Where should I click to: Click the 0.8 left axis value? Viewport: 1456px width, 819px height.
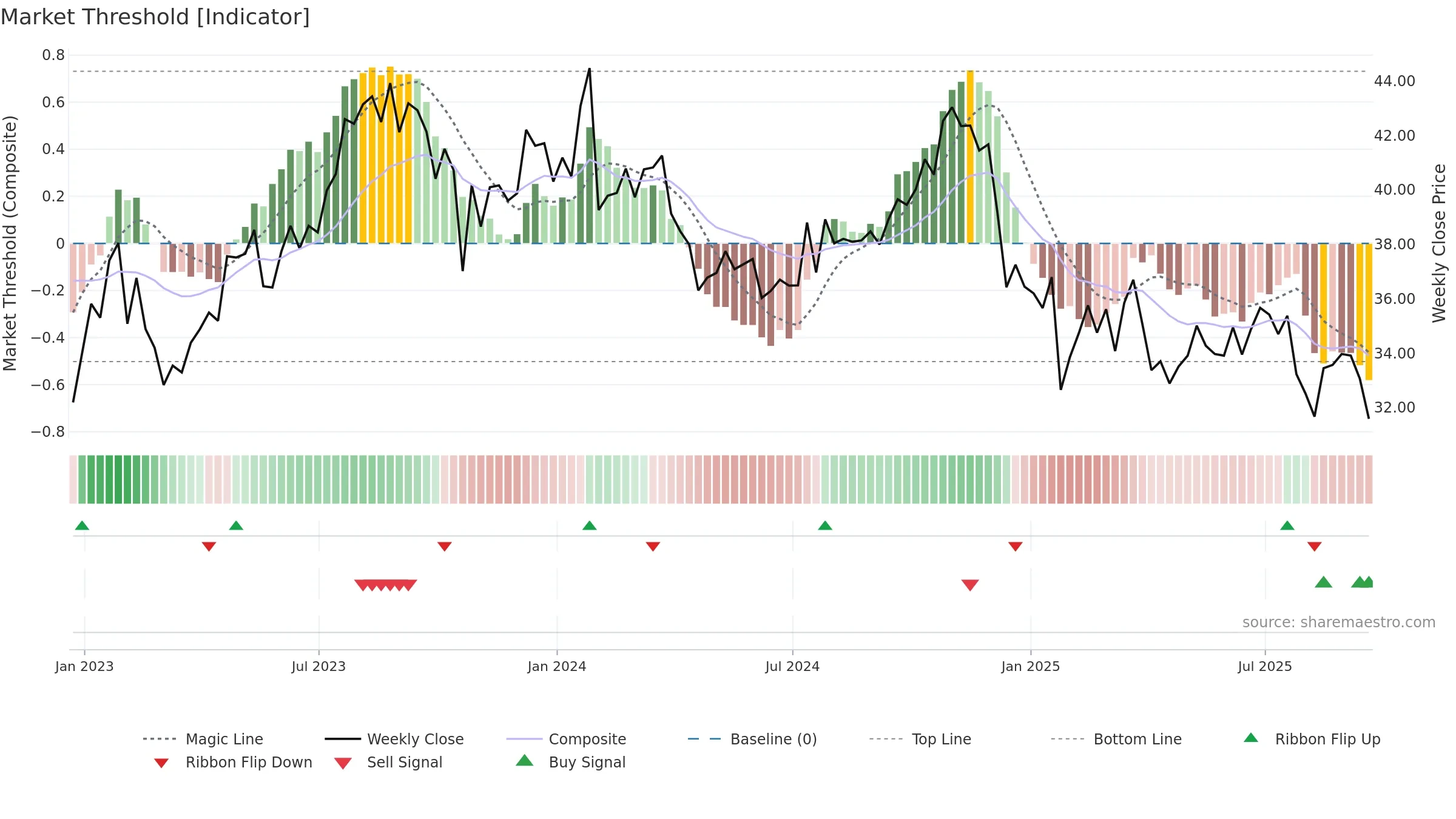coord(53,55)
